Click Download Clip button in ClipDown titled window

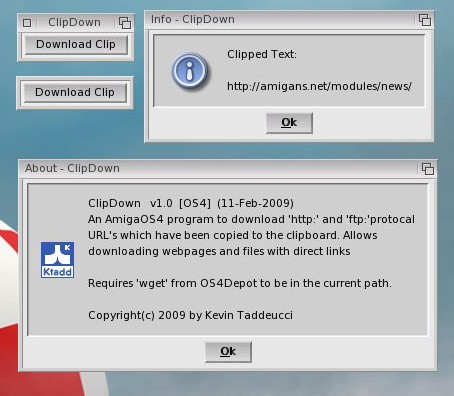coord(76,45)
